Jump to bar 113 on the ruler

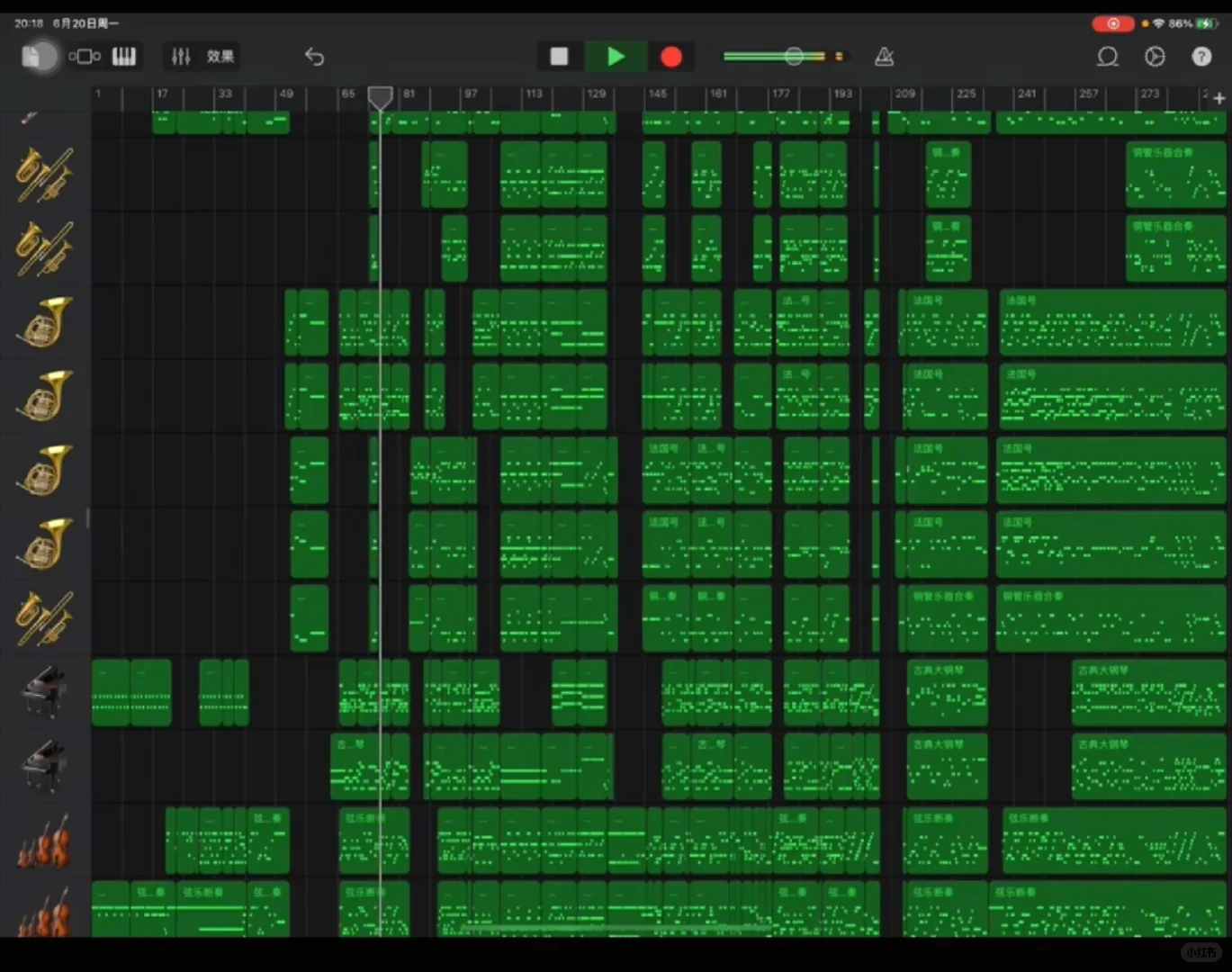[535, 94]
